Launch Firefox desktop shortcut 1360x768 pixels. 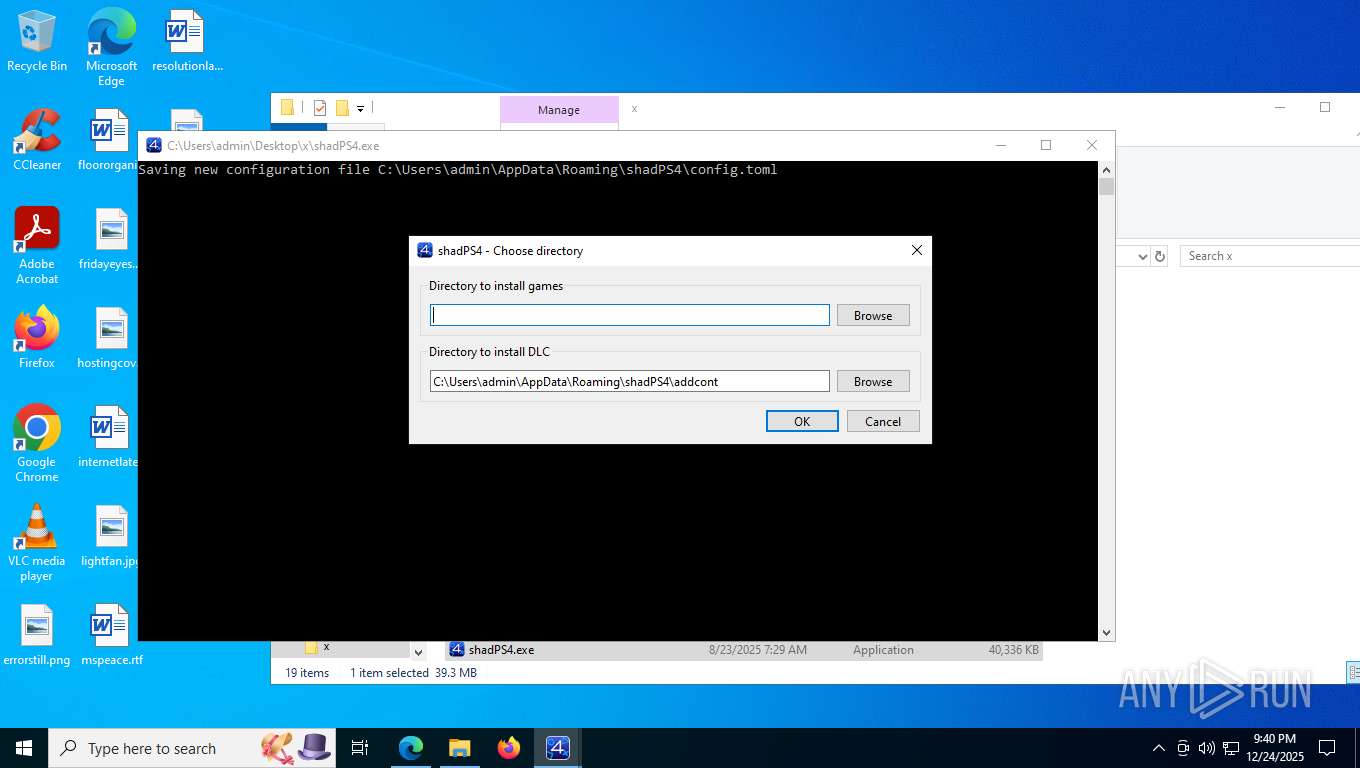point(37,338)
